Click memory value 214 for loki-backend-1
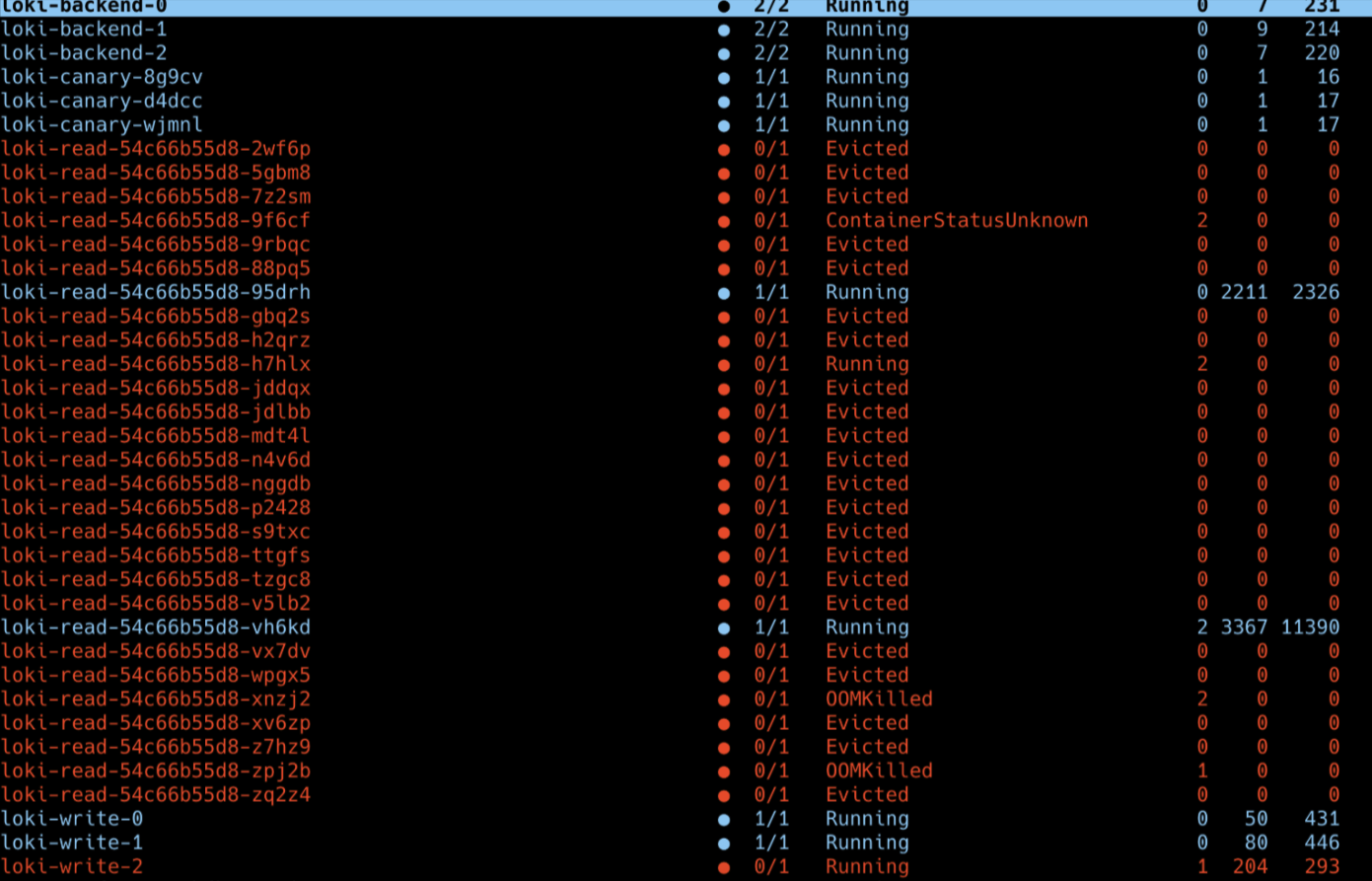Image resolution: width=1372 pixels, height=881 pixels. coord(1322,30)
